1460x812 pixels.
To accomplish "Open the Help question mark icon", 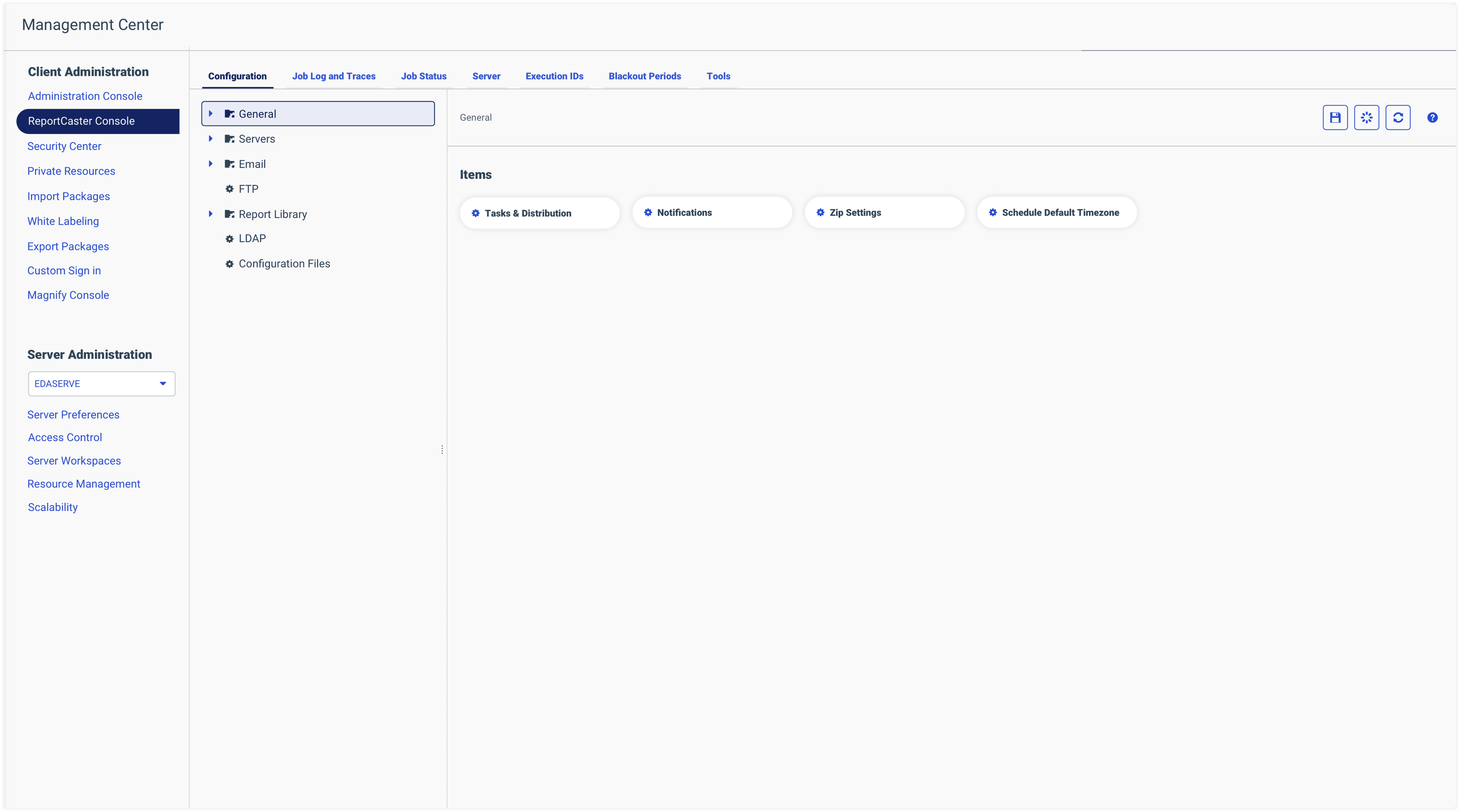I will (1432, 117).
